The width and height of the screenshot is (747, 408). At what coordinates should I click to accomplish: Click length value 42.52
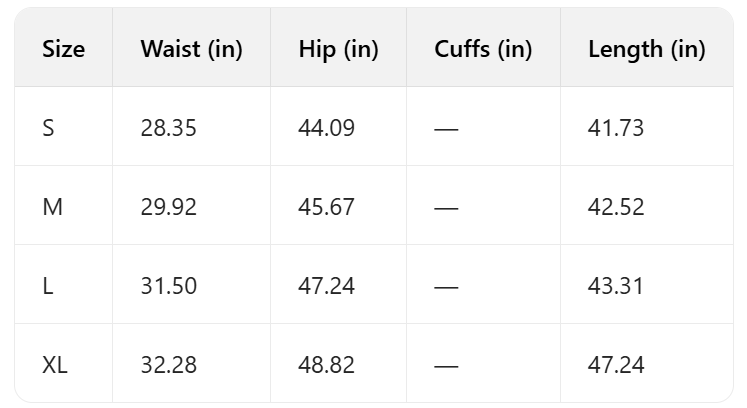616,207
